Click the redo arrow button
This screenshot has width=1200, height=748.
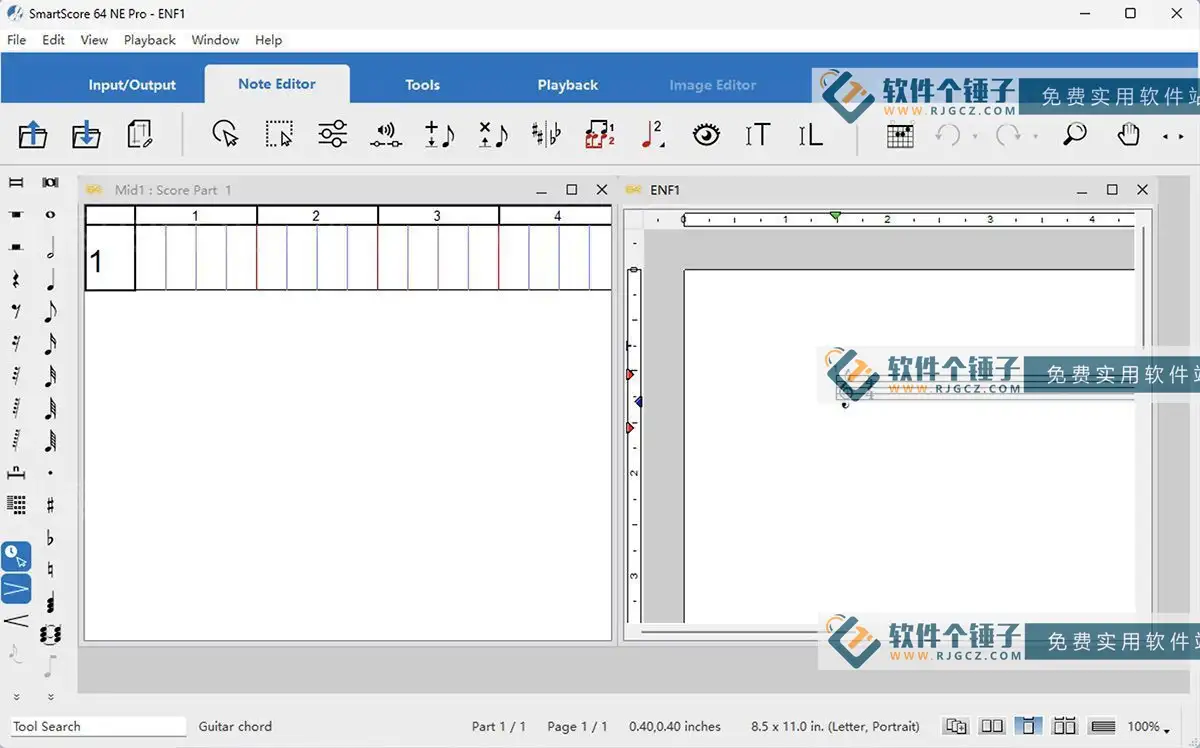1008,134
